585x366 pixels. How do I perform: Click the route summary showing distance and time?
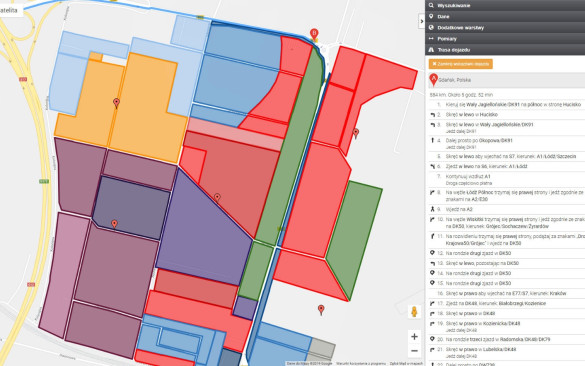(x=461, y=95)
